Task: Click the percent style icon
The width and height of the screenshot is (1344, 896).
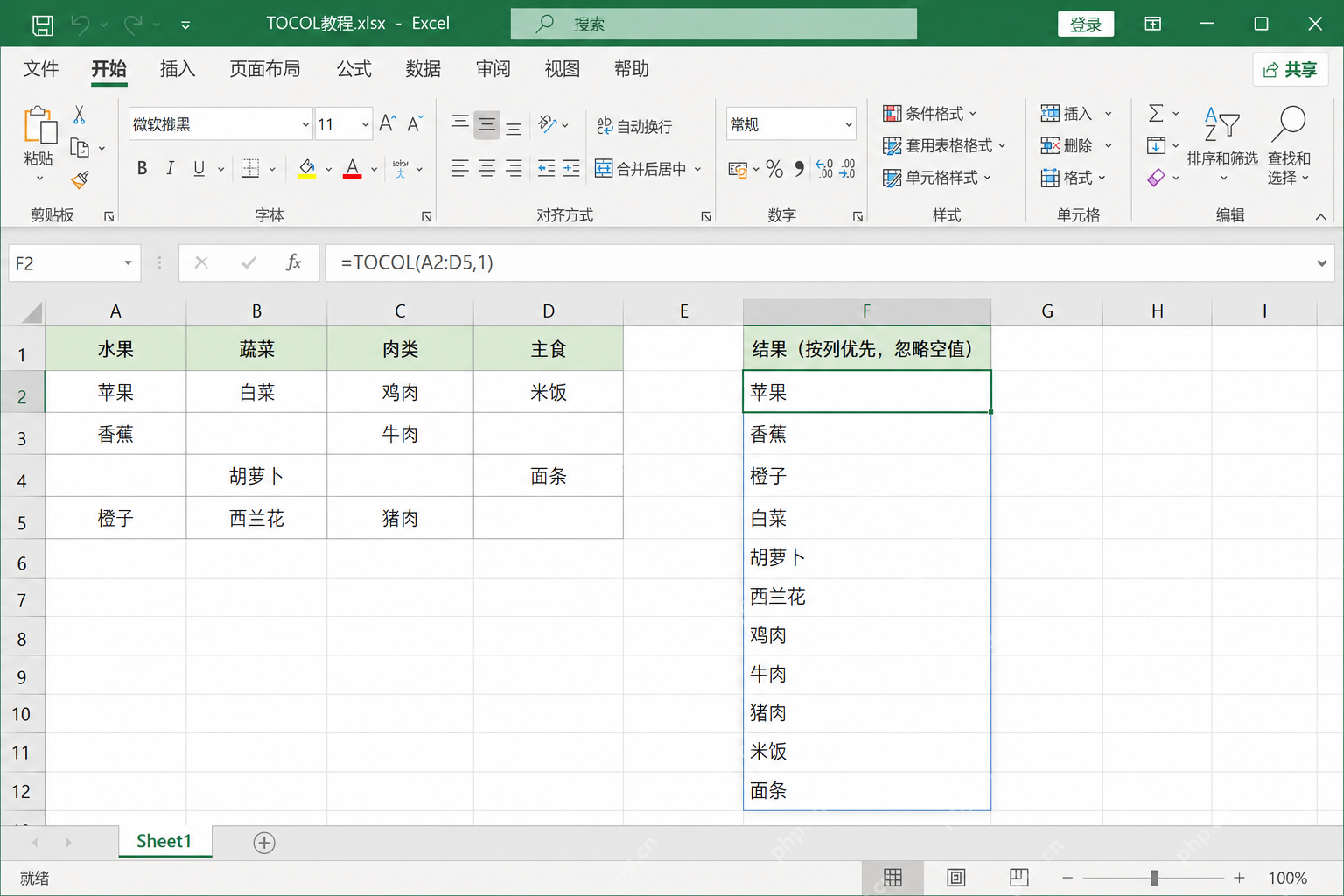Action: pyautogui.click(x=774, y=169)
